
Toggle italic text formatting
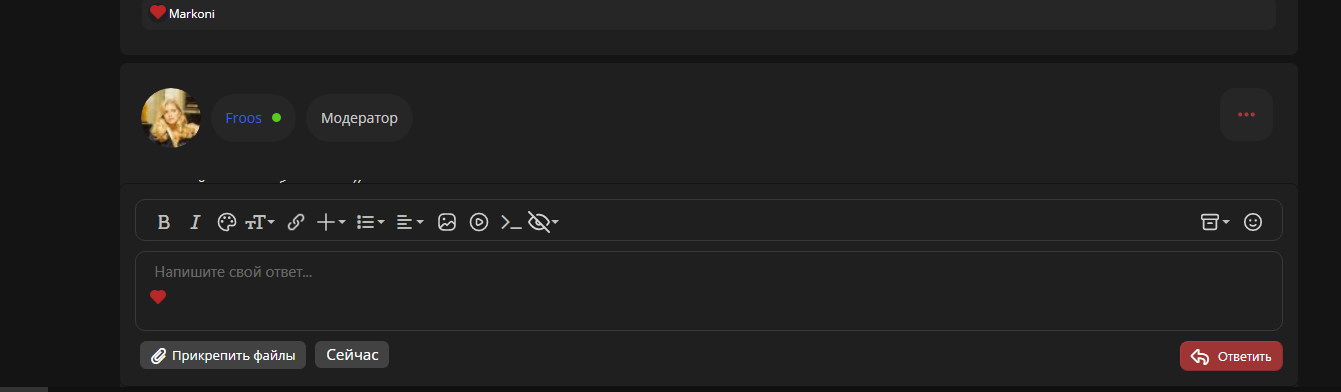tap(196, 222)
